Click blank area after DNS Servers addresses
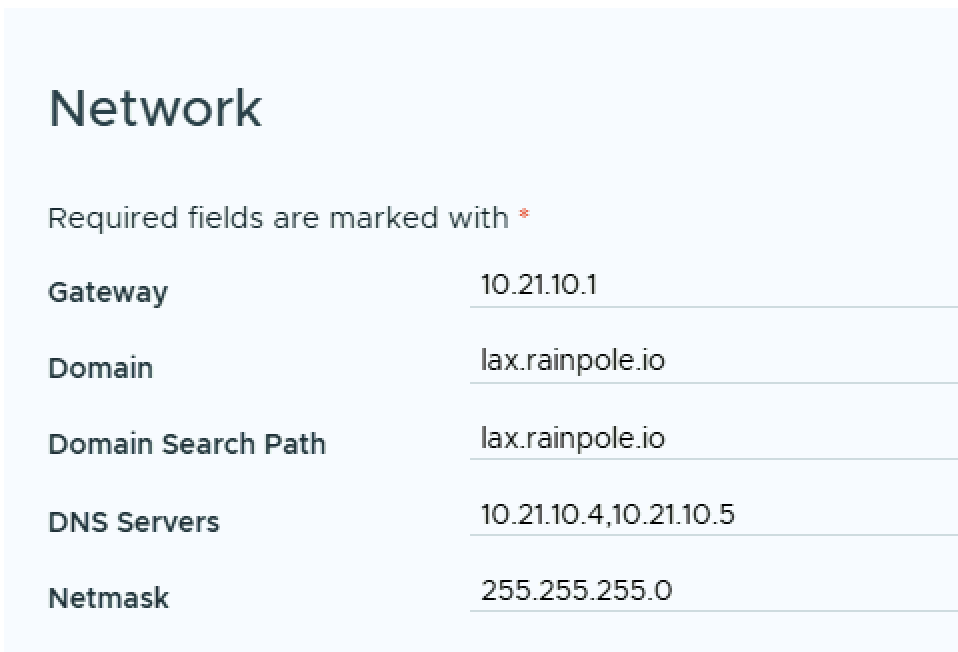 (x=850, y=514)
